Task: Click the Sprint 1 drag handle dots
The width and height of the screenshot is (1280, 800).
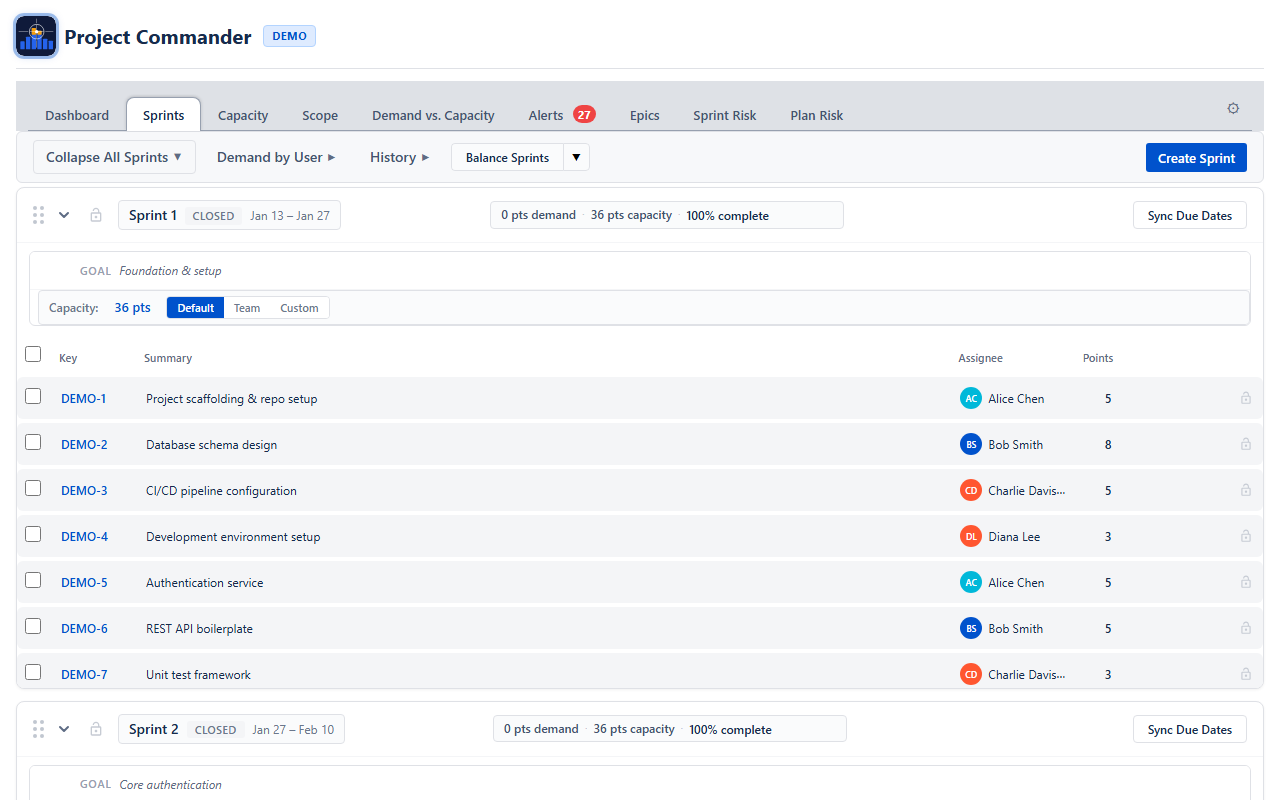Action: 38,214
